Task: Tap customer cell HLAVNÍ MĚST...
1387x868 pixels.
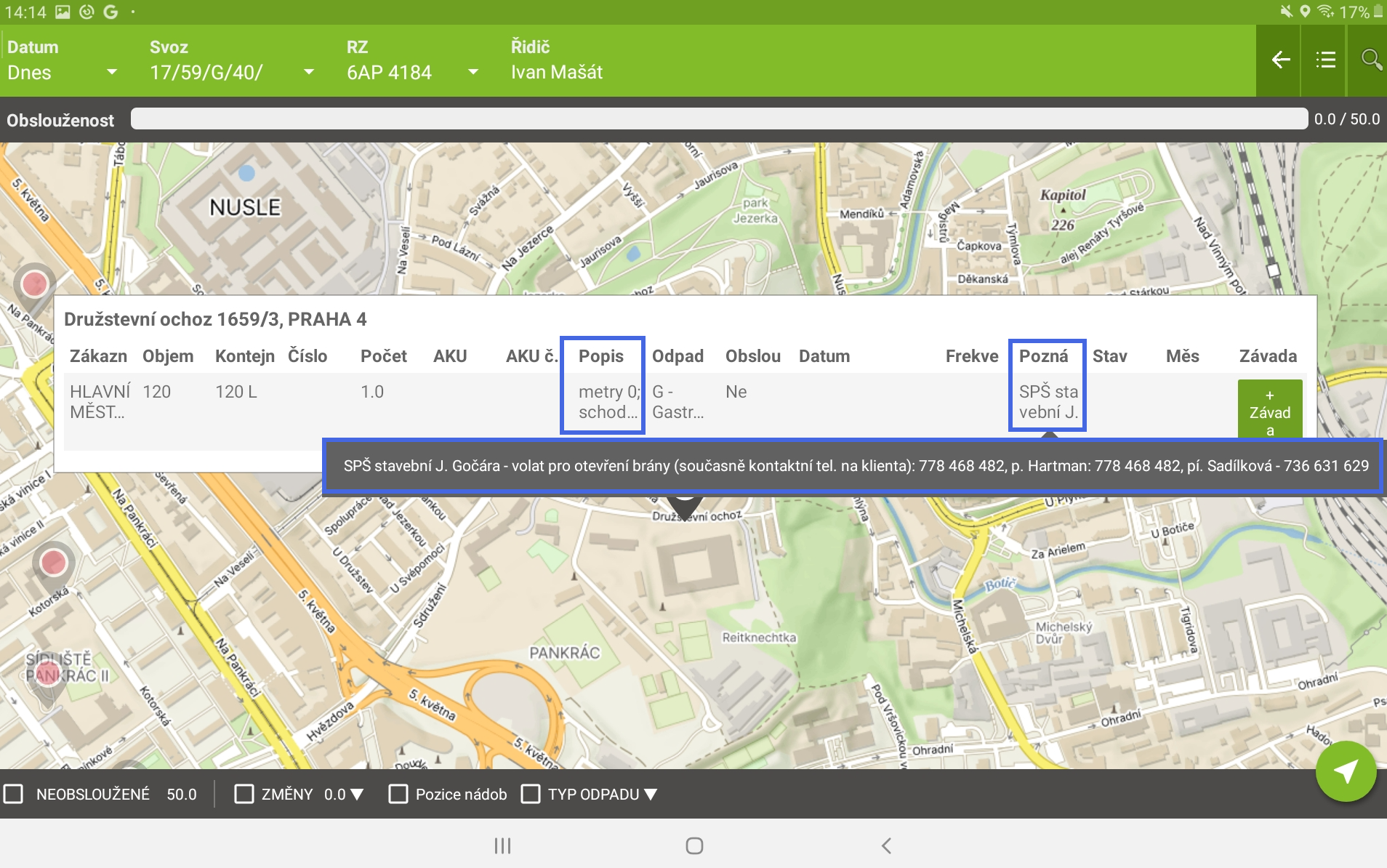Action: (x=100, y=402)
